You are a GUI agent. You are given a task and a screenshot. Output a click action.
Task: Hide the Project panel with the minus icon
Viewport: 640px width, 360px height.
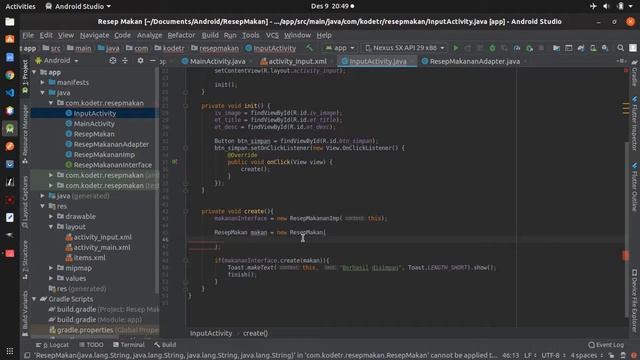coord(152,61)
